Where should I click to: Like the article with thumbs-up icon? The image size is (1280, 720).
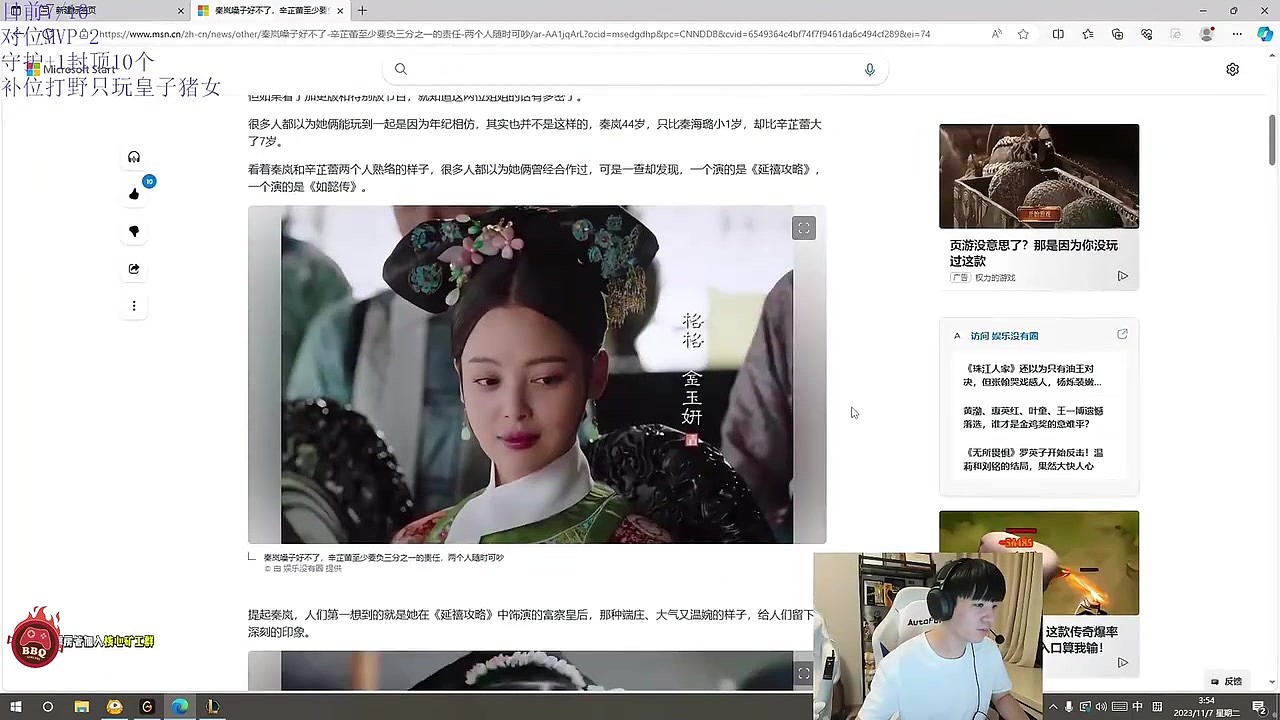[x=134, y=194]
